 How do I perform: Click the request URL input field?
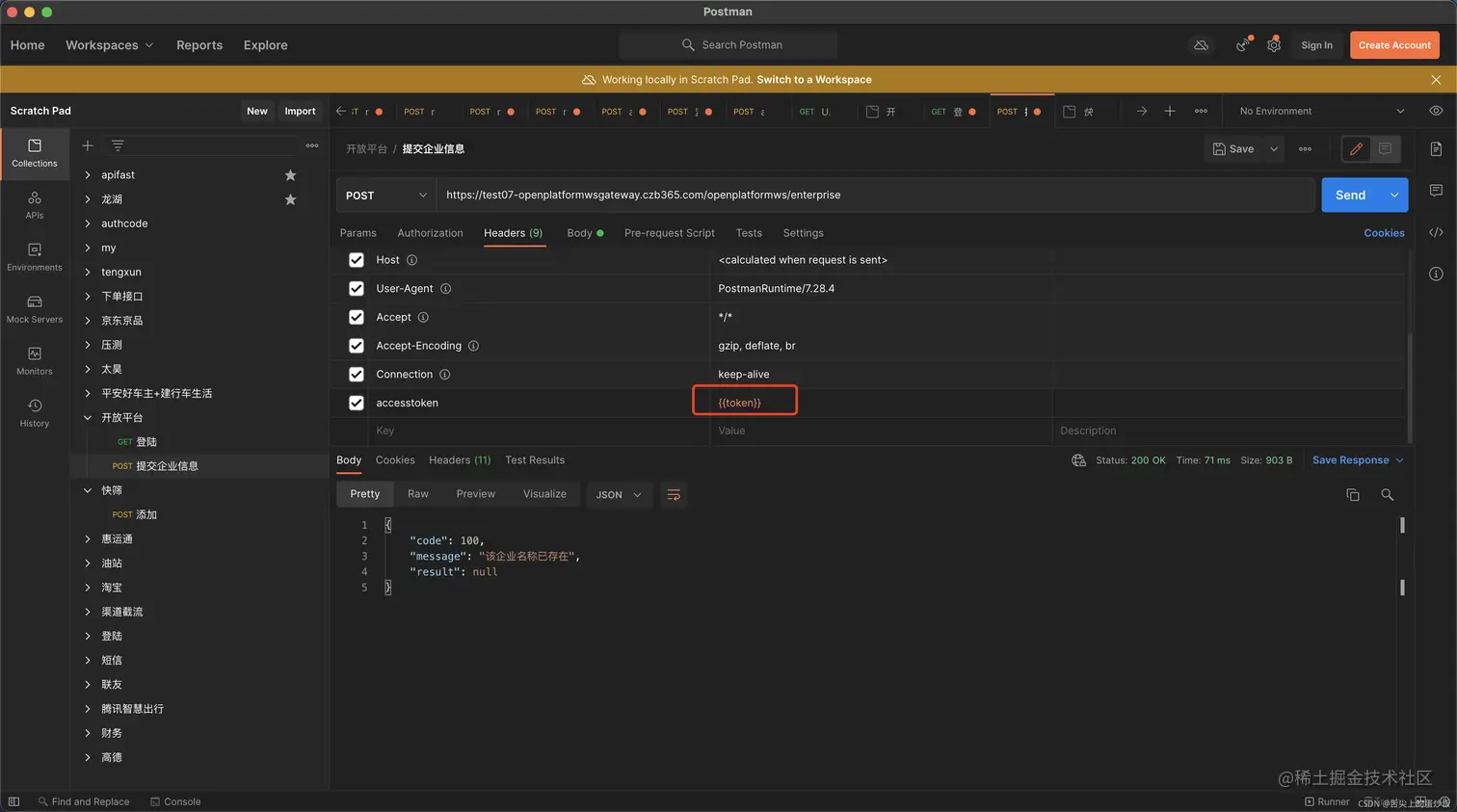[x=875, y=196]
